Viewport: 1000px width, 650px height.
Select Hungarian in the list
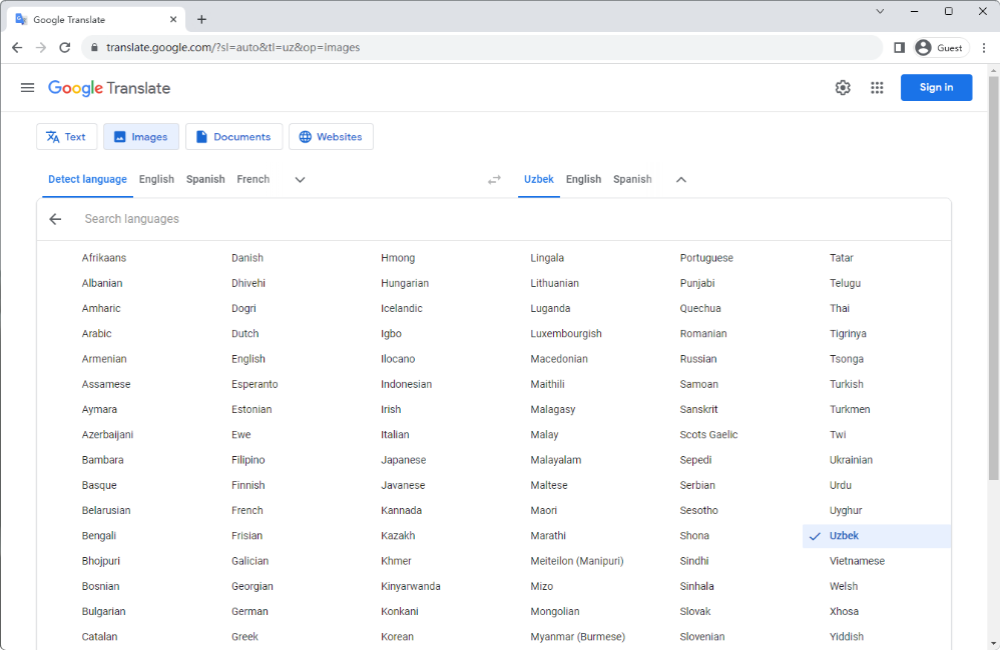[405, 283]
